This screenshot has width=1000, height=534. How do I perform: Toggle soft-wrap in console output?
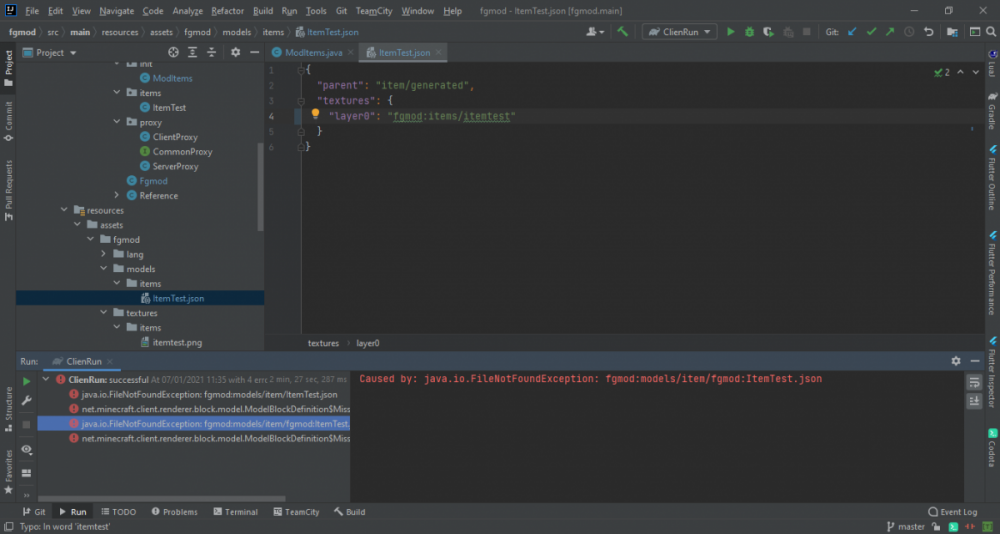point(974,382)
